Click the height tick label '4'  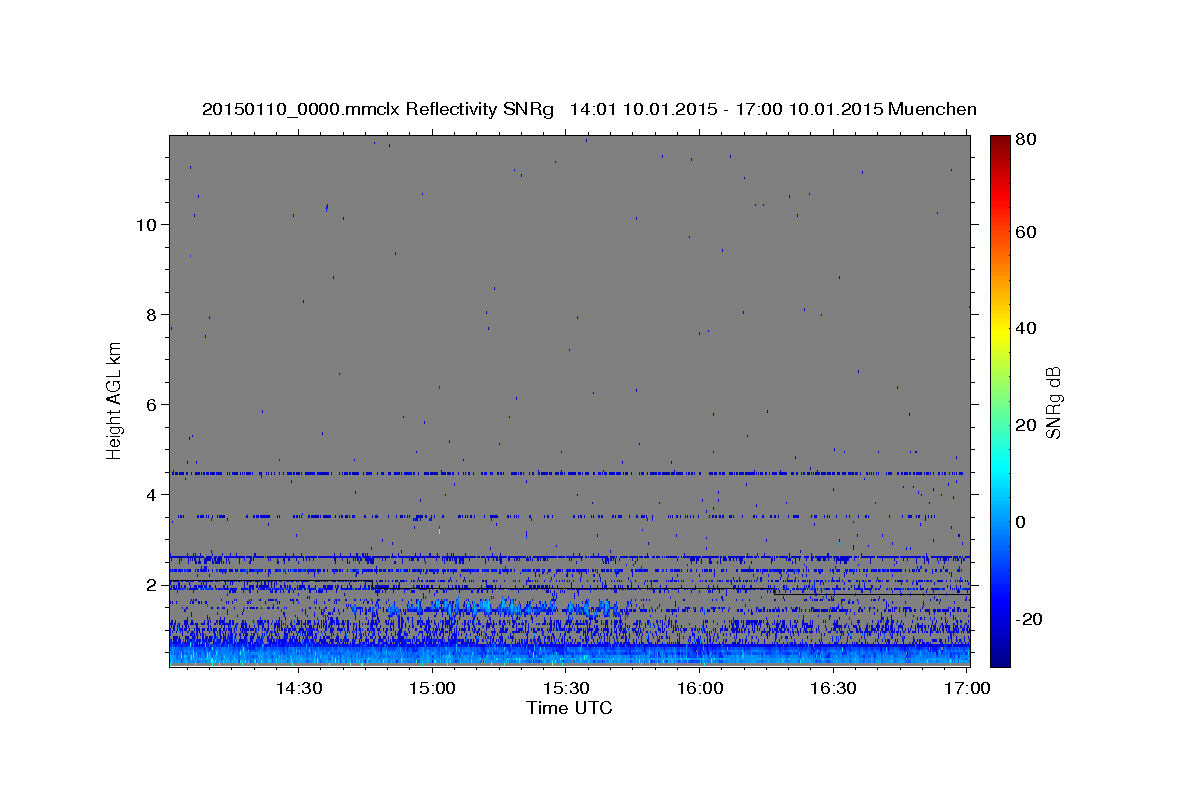[151, 494]
